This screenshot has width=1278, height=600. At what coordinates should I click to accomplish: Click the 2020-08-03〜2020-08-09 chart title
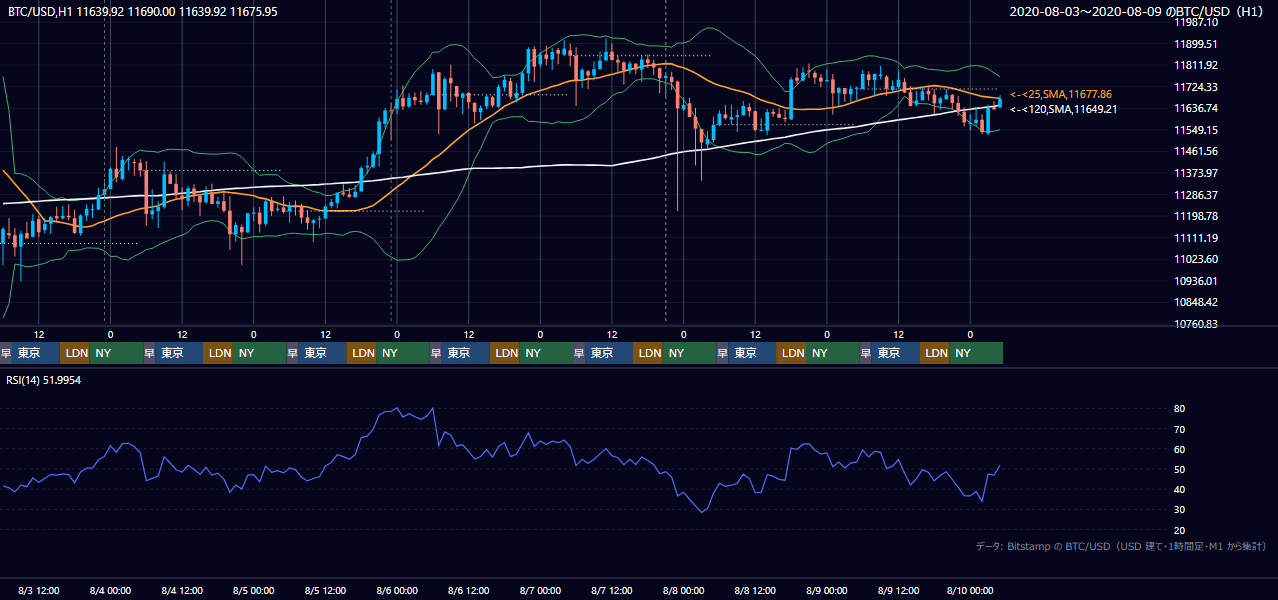pyautogui.click(x=1138, y=11)
